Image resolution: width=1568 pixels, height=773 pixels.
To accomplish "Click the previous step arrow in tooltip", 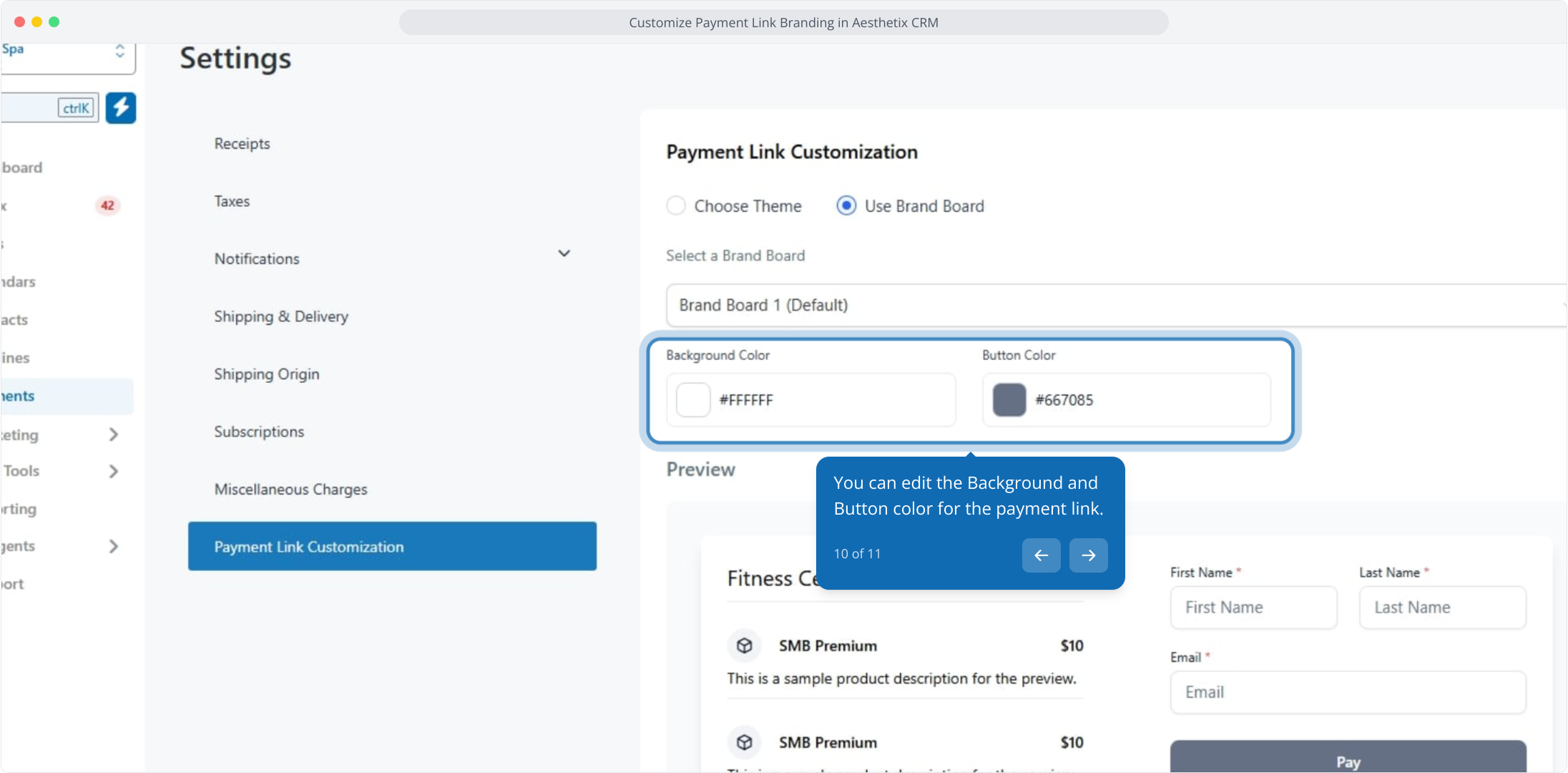I will tap(1041, 555).
